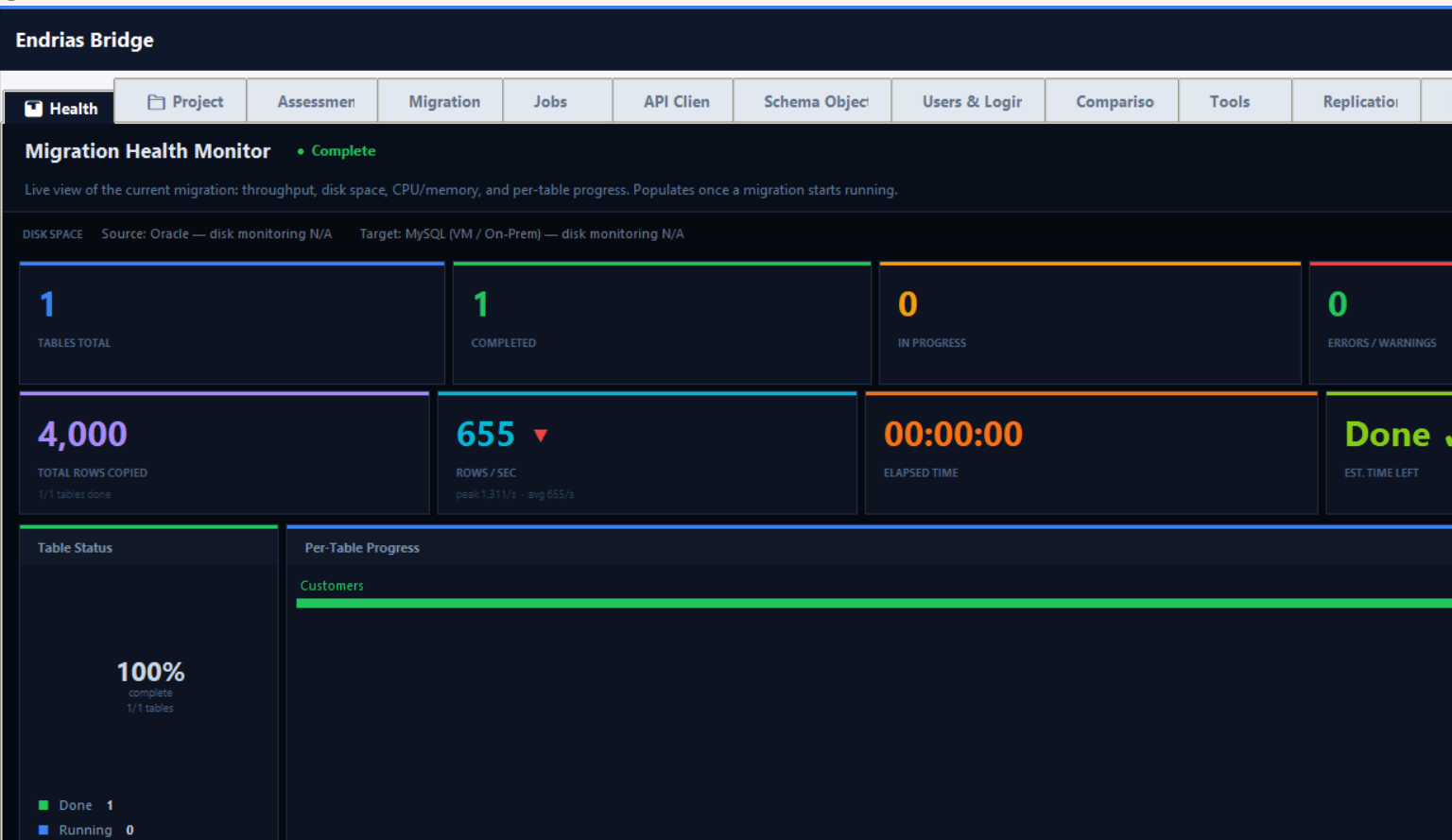Click the 00:00:00 elapsed time value

coord(953,435)
